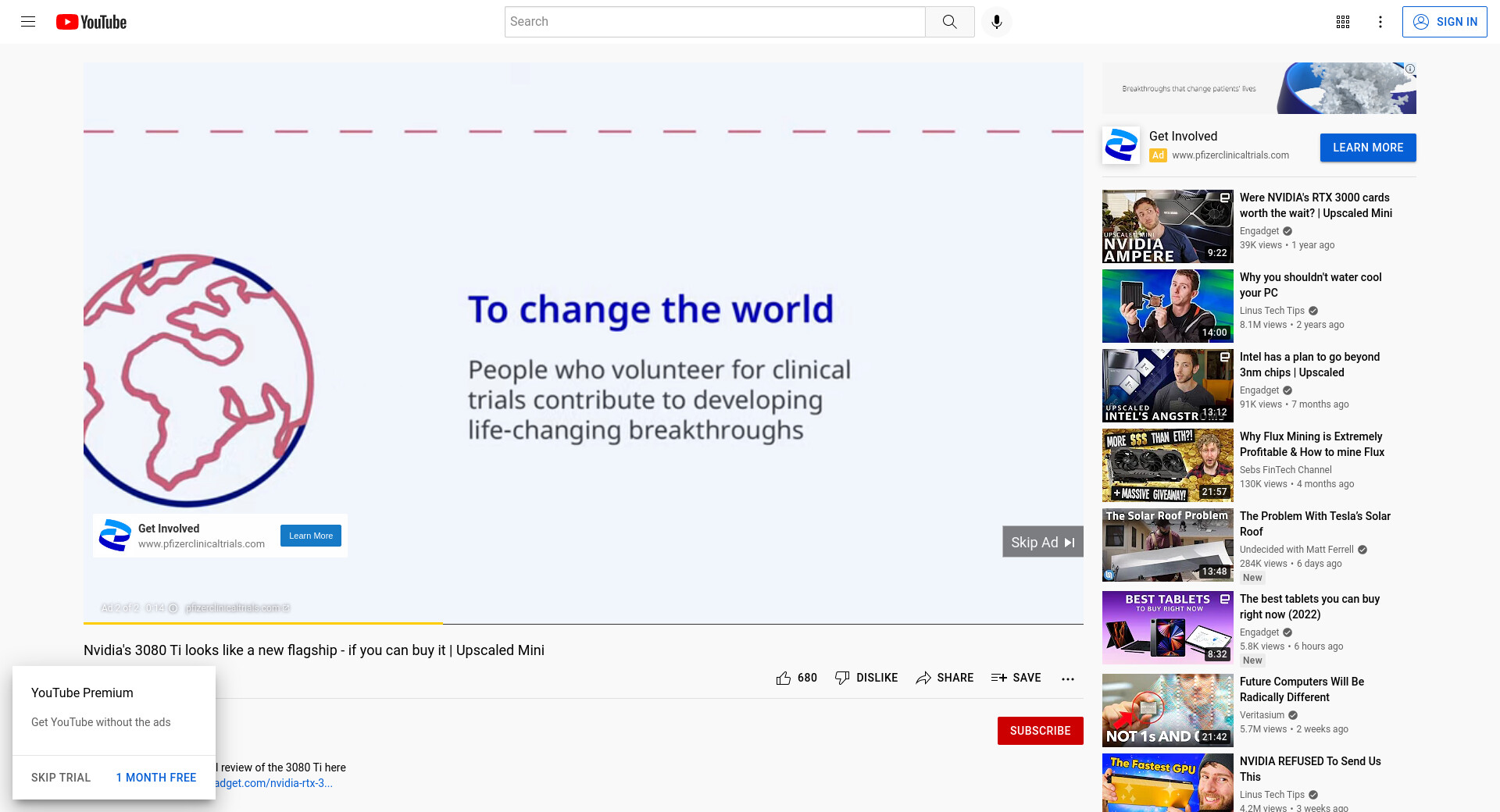Open more actions below the video
Viewport: 1500px width, 812px height.
1068,678
